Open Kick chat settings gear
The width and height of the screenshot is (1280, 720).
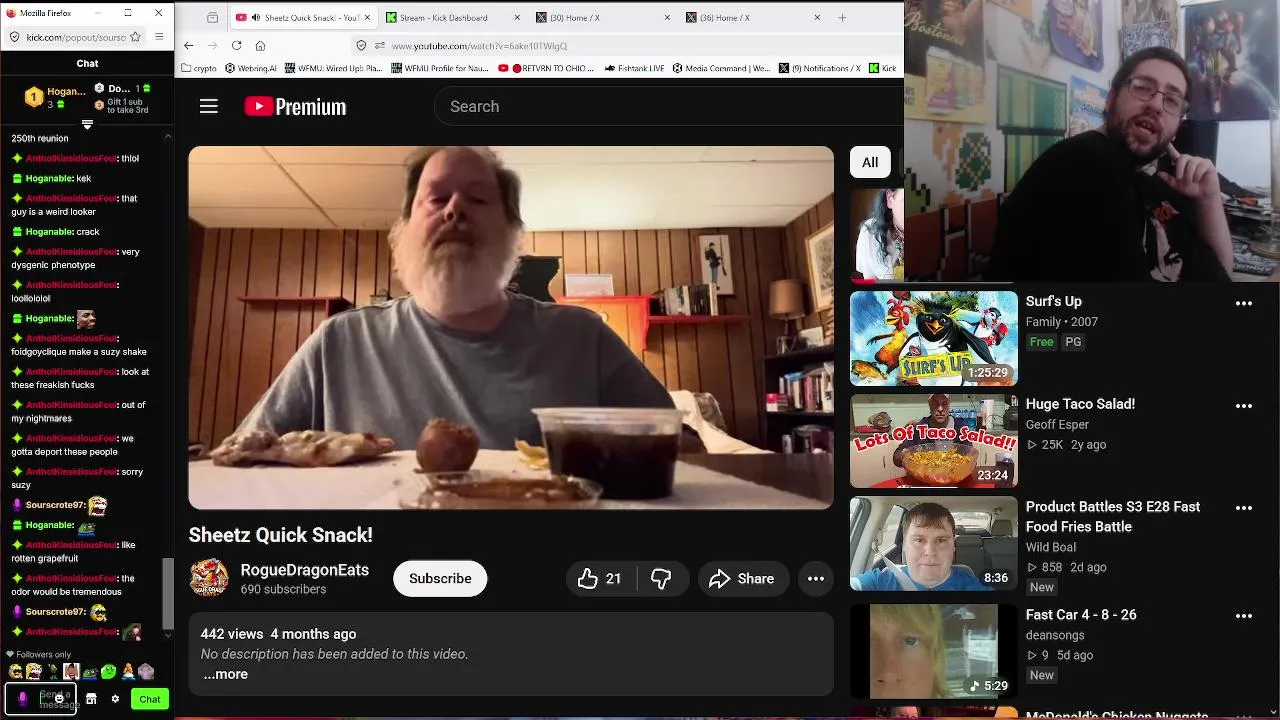(x=115, y=699)
